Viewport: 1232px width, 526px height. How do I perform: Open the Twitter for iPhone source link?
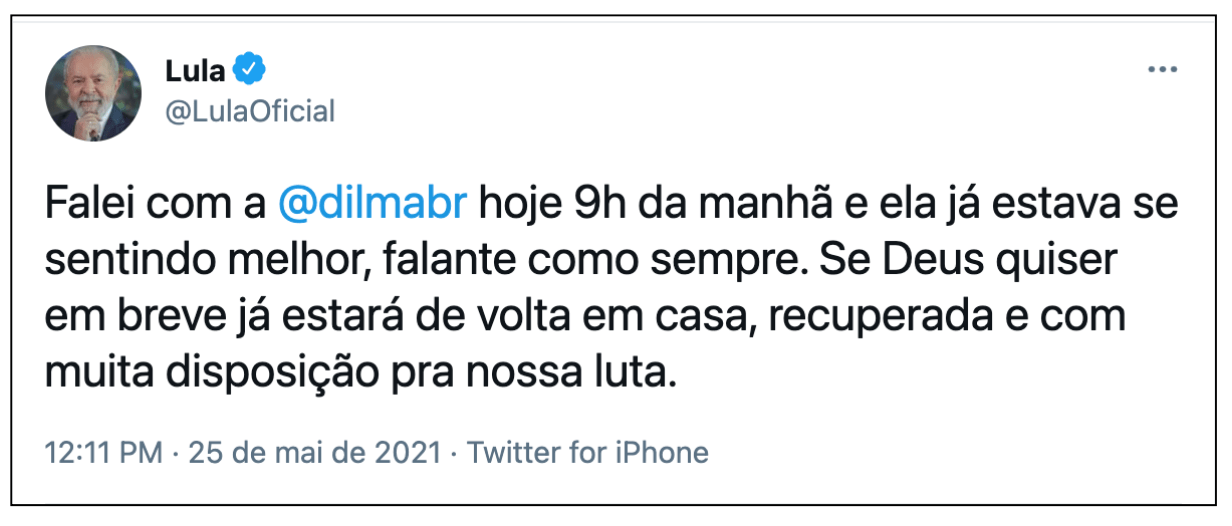coord(588,452)
